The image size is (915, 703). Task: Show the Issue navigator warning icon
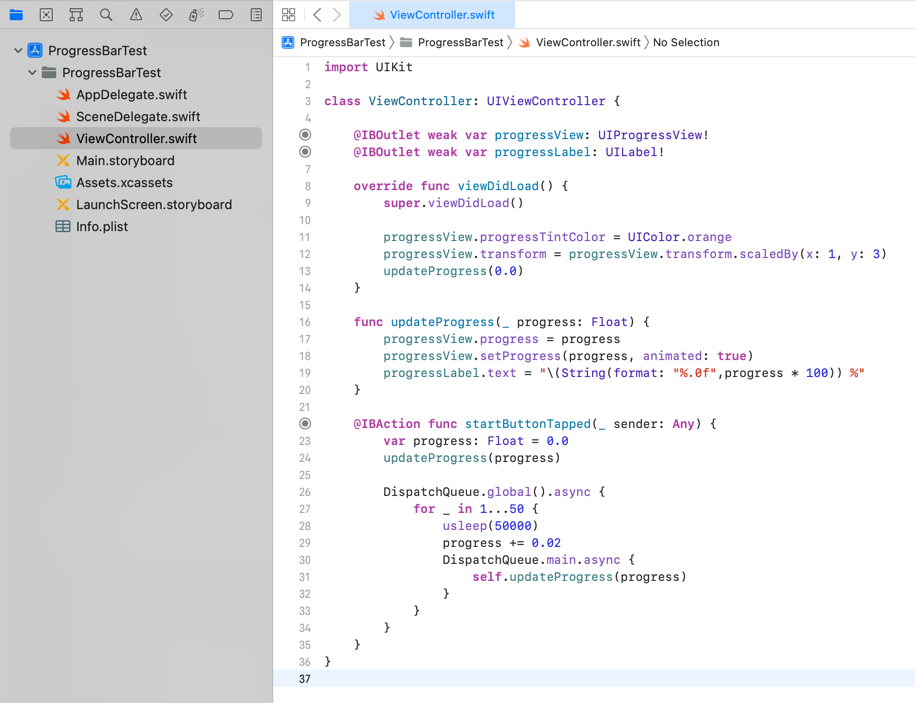coord(136,15)
